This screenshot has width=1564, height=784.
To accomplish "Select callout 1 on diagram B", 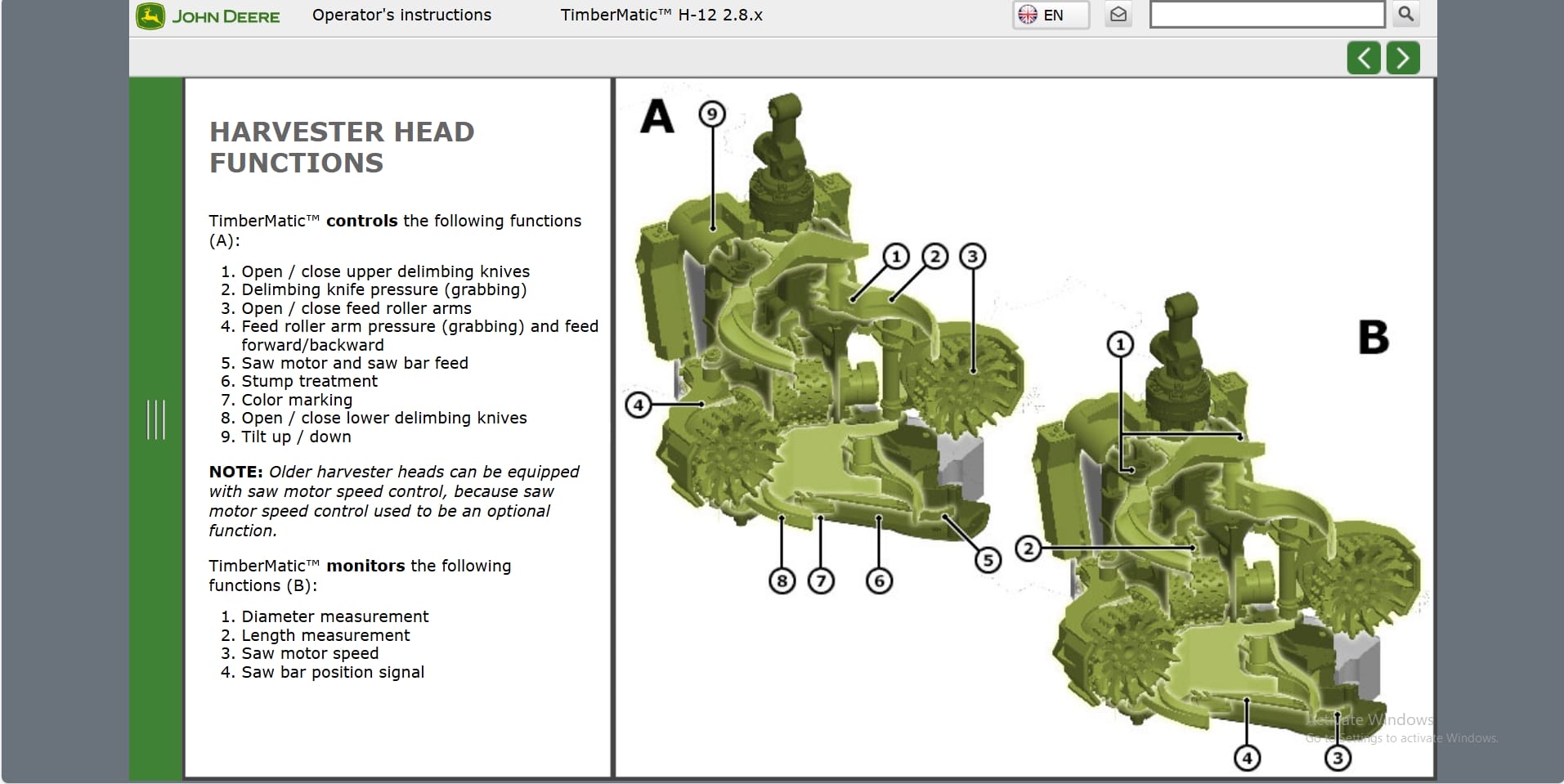I will point(1120,344).
